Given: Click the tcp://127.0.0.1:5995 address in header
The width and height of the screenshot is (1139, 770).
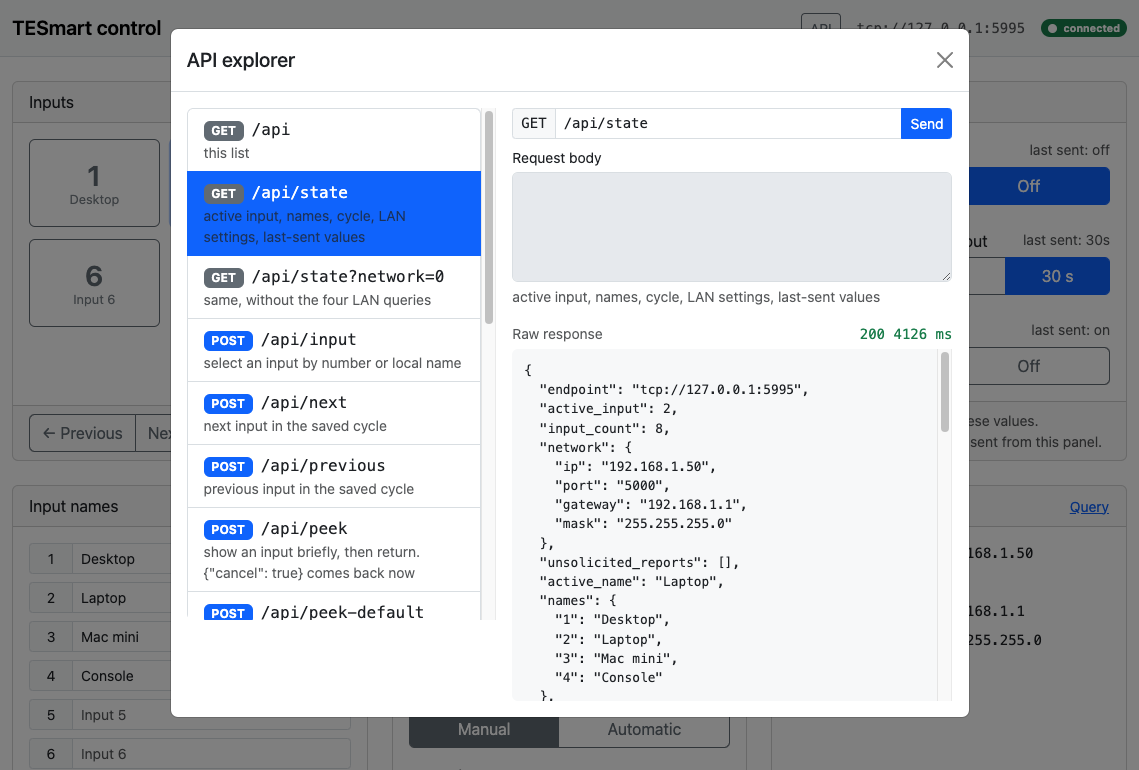Looking at the screenshot, I should click(x=940, y=28).
